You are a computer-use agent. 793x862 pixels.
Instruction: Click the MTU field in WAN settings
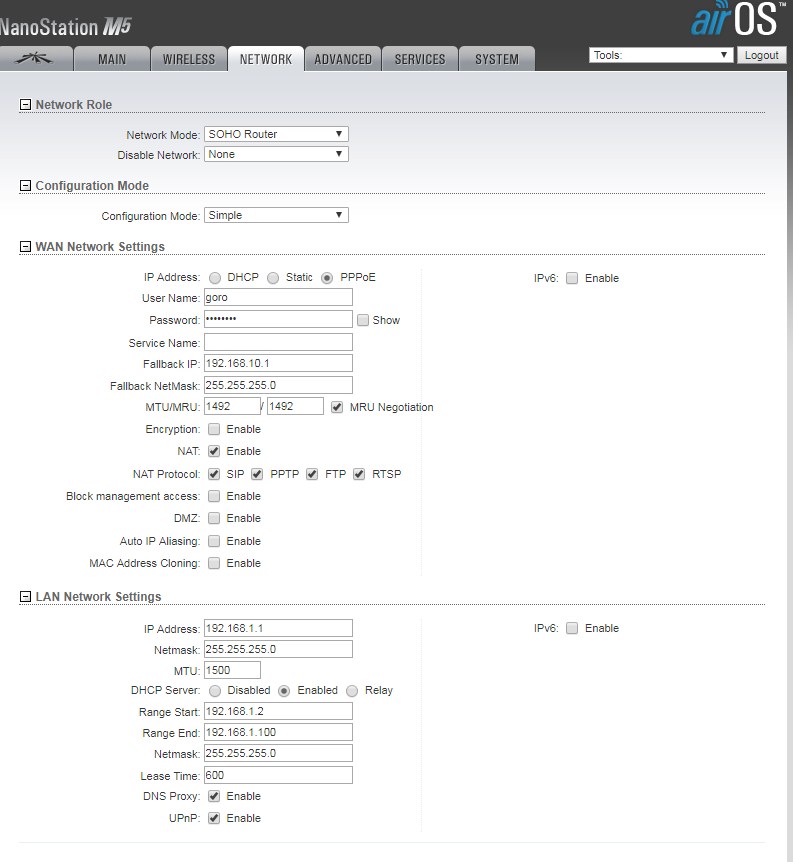232,406
